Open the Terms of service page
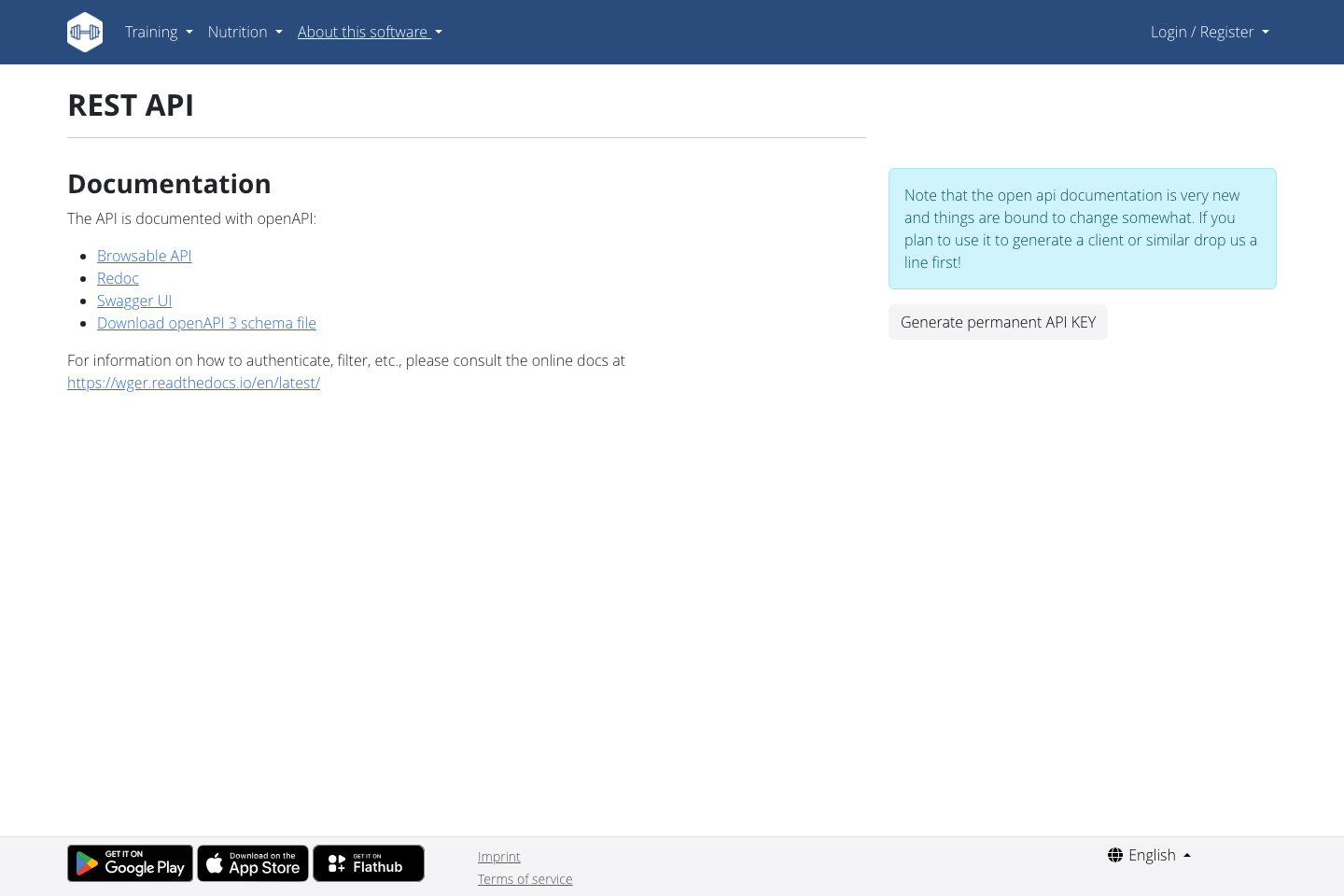Image resolution: width=1344 pixels, height=896 pixels. pos(525,878)
